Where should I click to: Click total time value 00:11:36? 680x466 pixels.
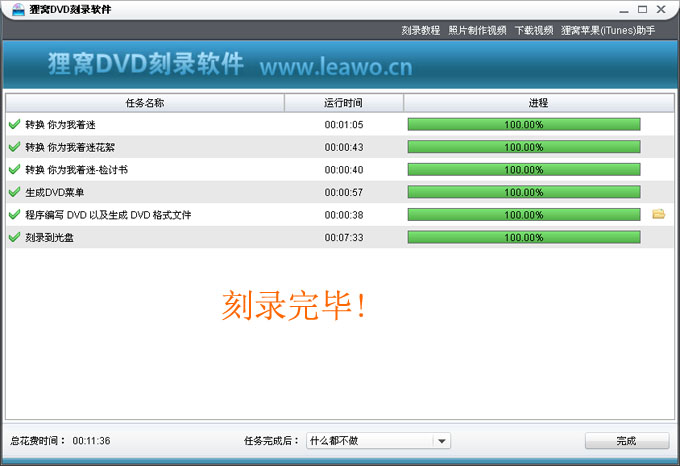tap(91, 441)
